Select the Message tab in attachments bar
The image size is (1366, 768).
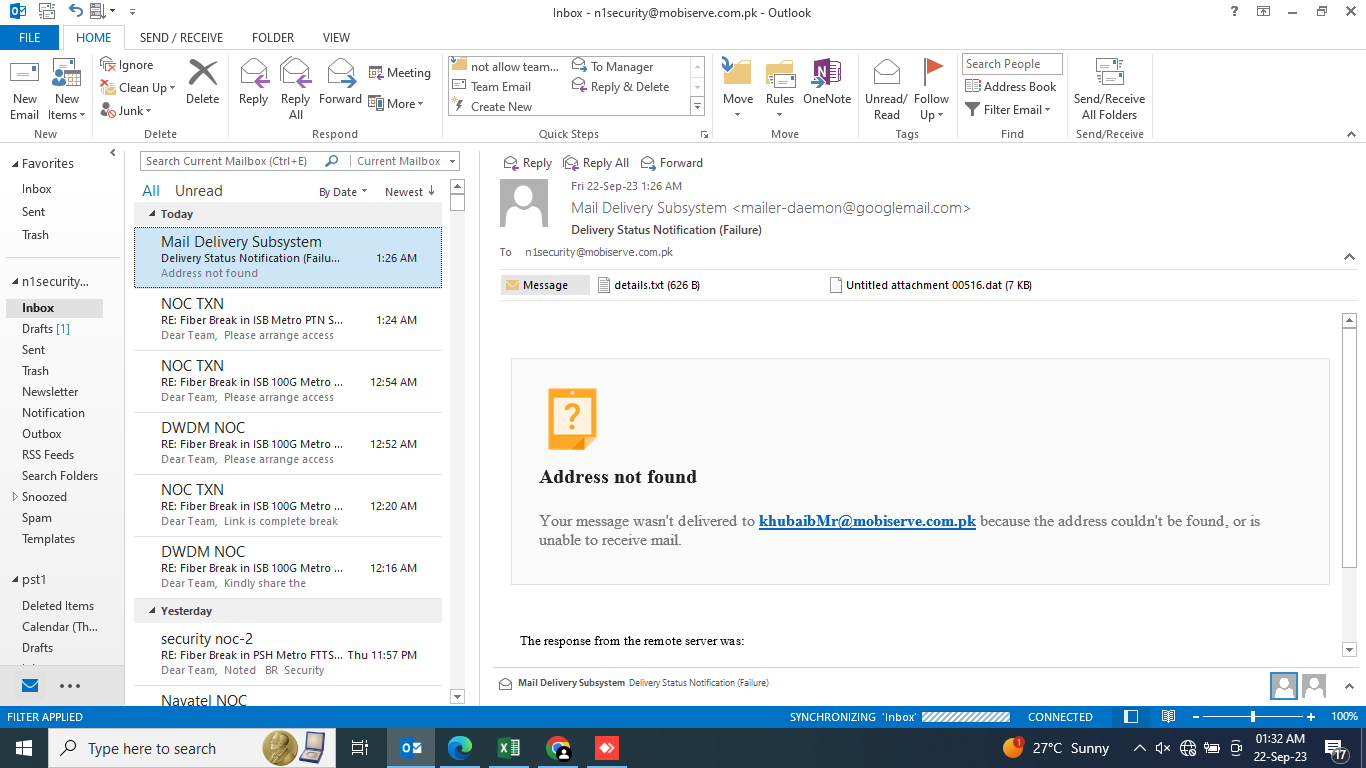pyautogui.click(x=545, y=285)
